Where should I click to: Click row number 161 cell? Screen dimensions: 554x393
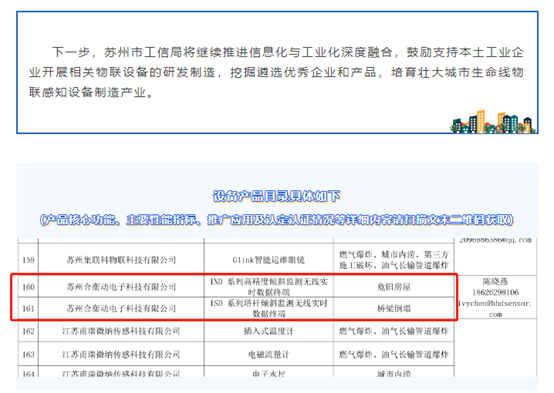point(28,309)
